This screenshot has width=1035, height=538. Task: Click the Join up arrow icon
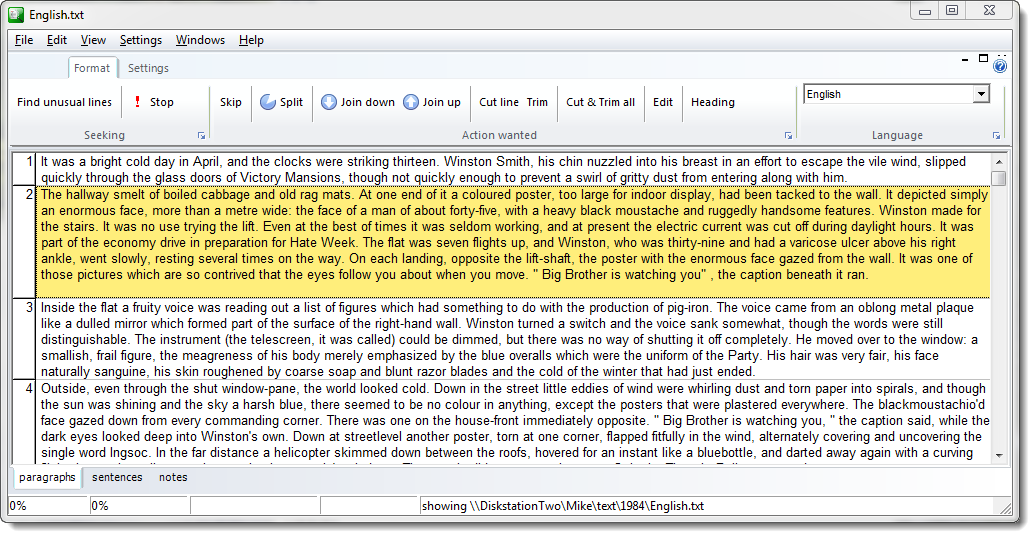click(411, 102)
